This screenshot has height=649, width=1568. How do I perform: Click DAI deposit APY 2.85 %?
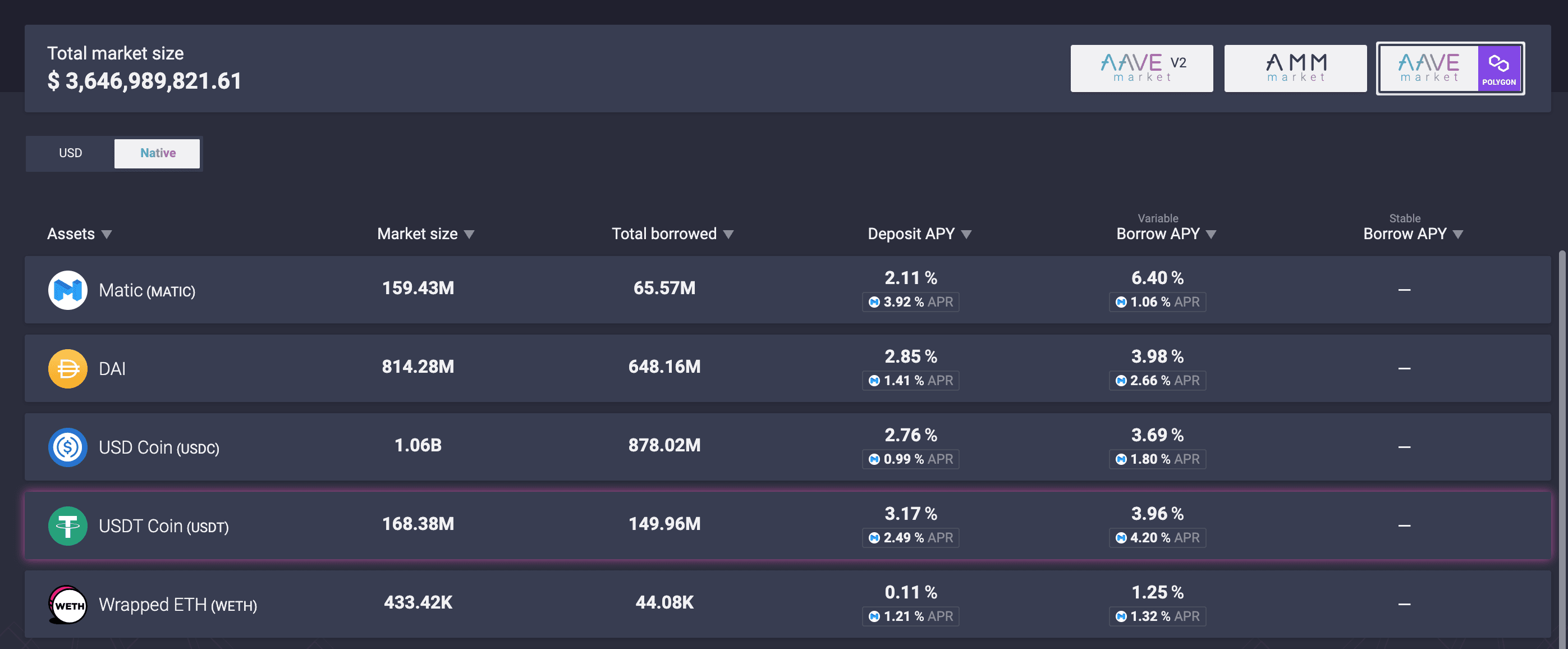pos(911,357)
